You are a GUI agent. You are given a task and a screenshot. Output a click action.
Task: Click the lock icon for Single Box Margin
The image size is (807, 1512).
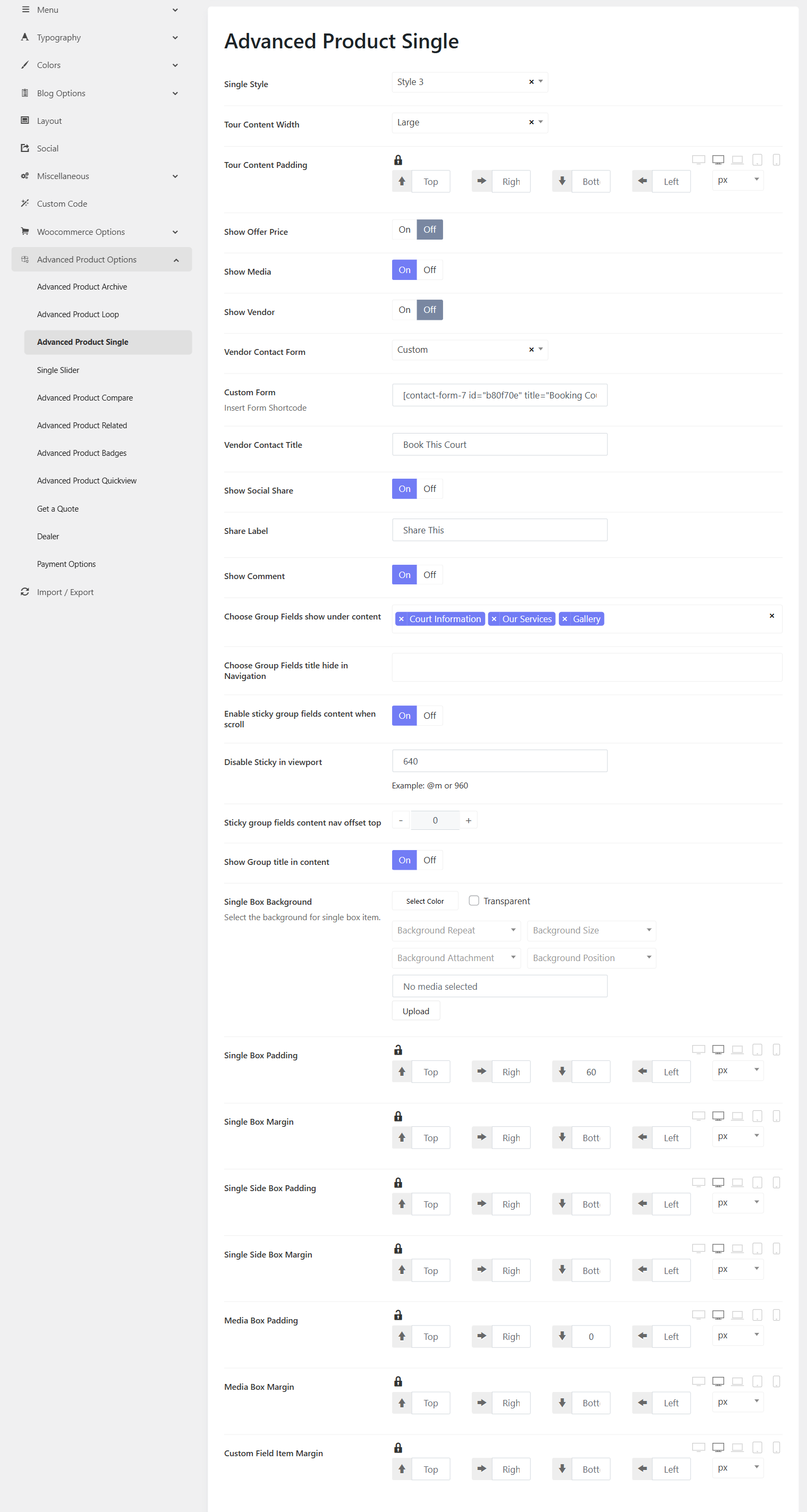(398, 1116)
